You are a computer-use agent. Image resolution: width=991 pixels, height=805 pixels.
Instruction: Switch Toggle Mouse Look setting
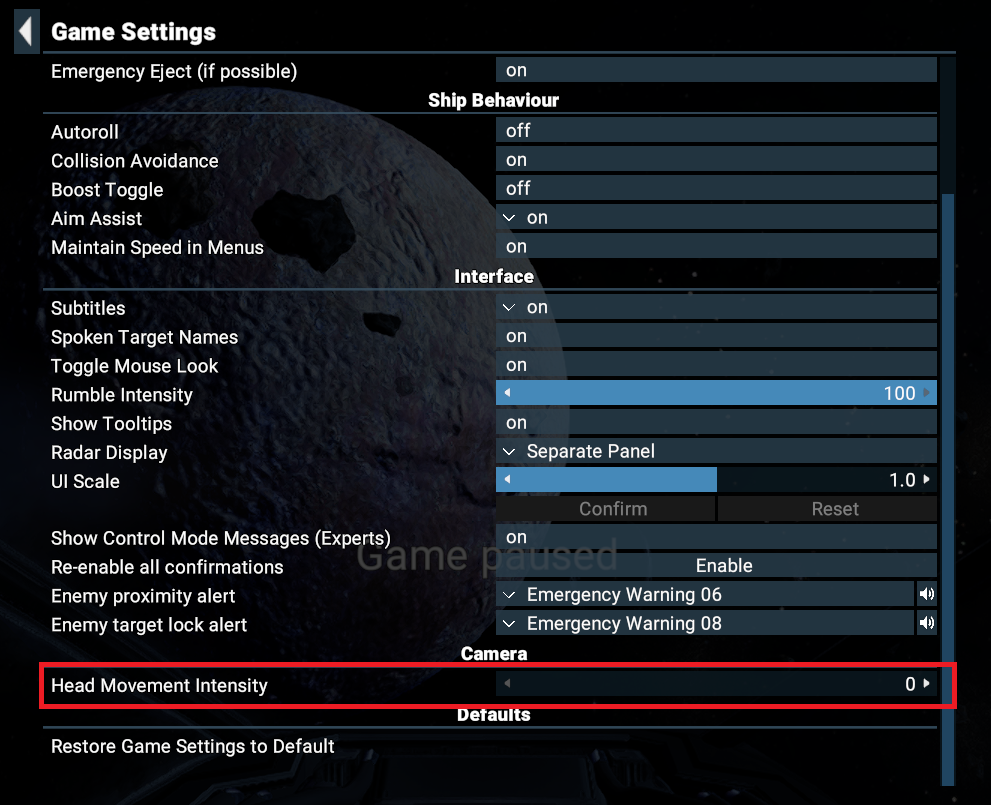point(716,365)
